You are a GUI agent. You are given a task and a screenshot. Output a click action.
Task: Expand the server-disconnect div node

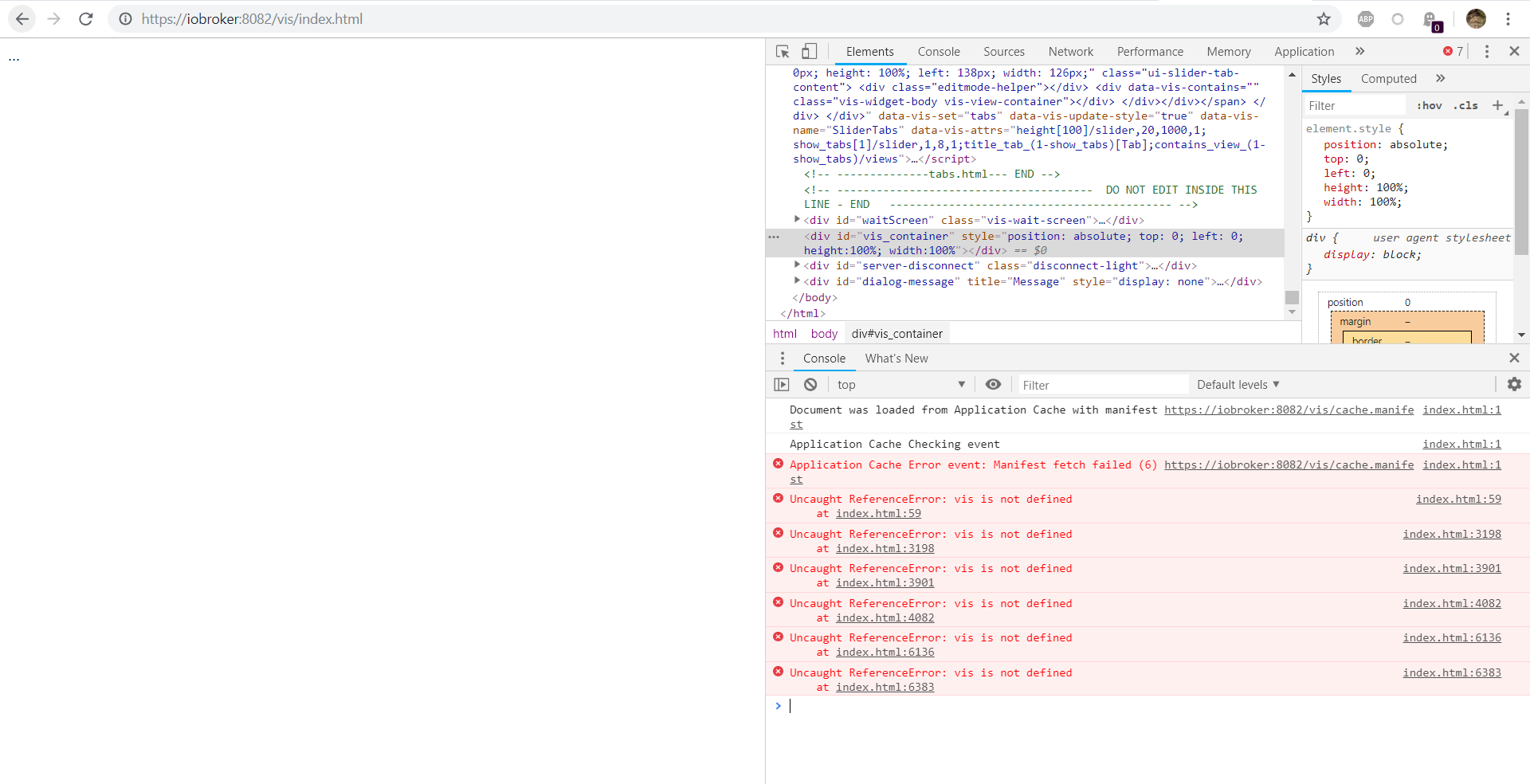click(797, 265)
